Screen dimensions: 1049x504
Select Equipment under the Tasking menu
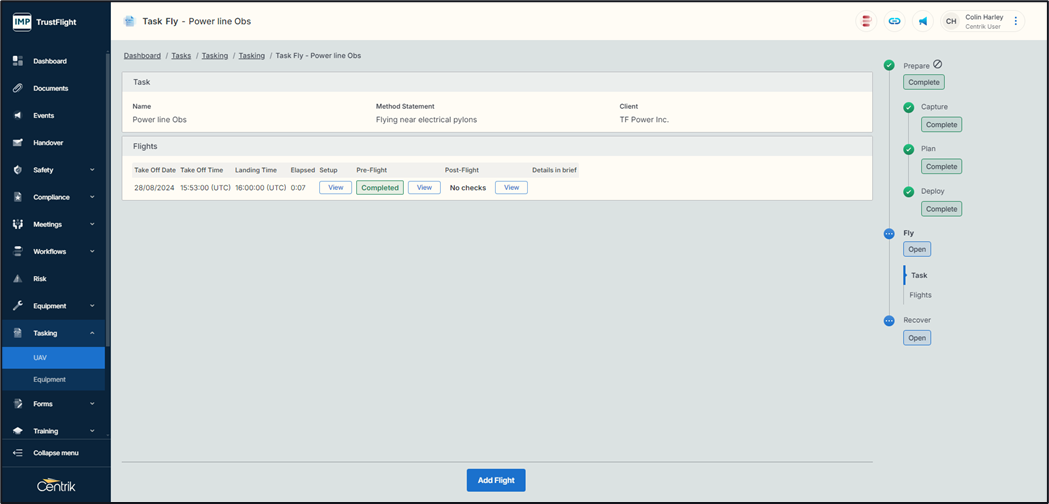[x=50, y=379]
